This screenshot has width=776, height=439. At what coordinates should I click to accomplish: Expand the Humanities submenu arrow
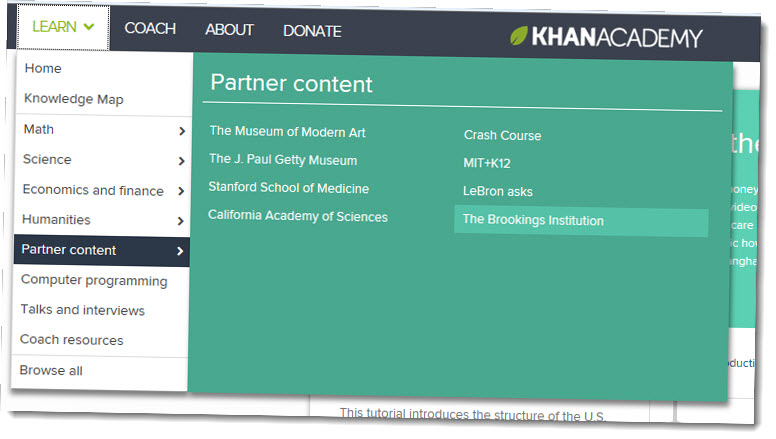(181, 221)
